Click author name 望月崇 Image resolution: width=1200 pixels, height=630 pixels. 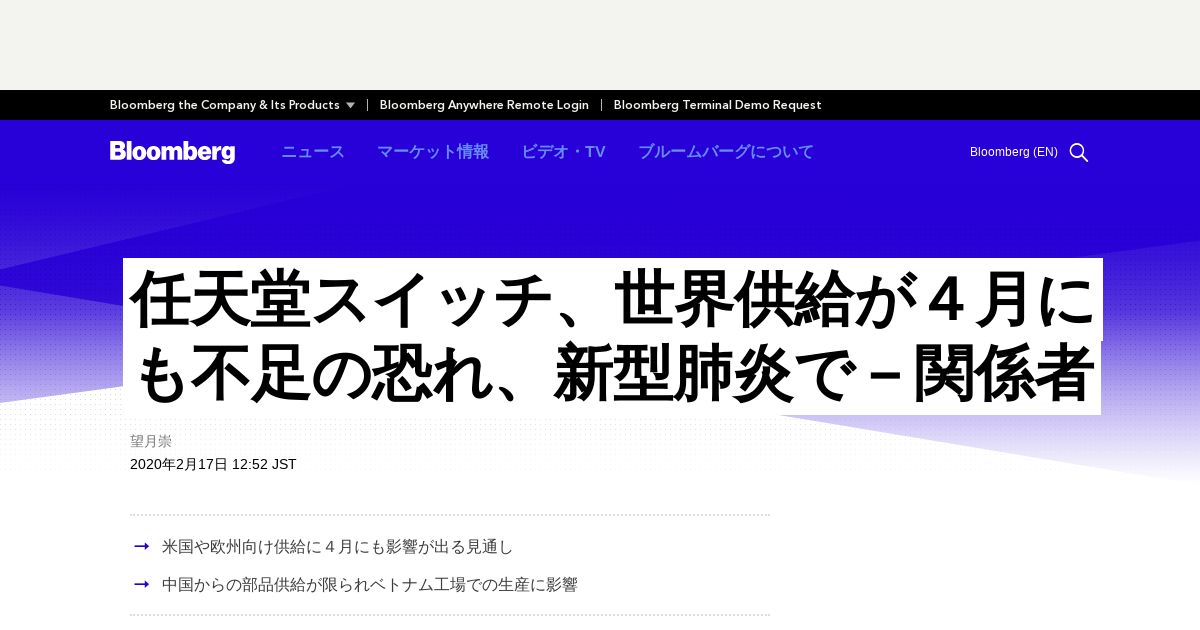click(x=151, y=441)
